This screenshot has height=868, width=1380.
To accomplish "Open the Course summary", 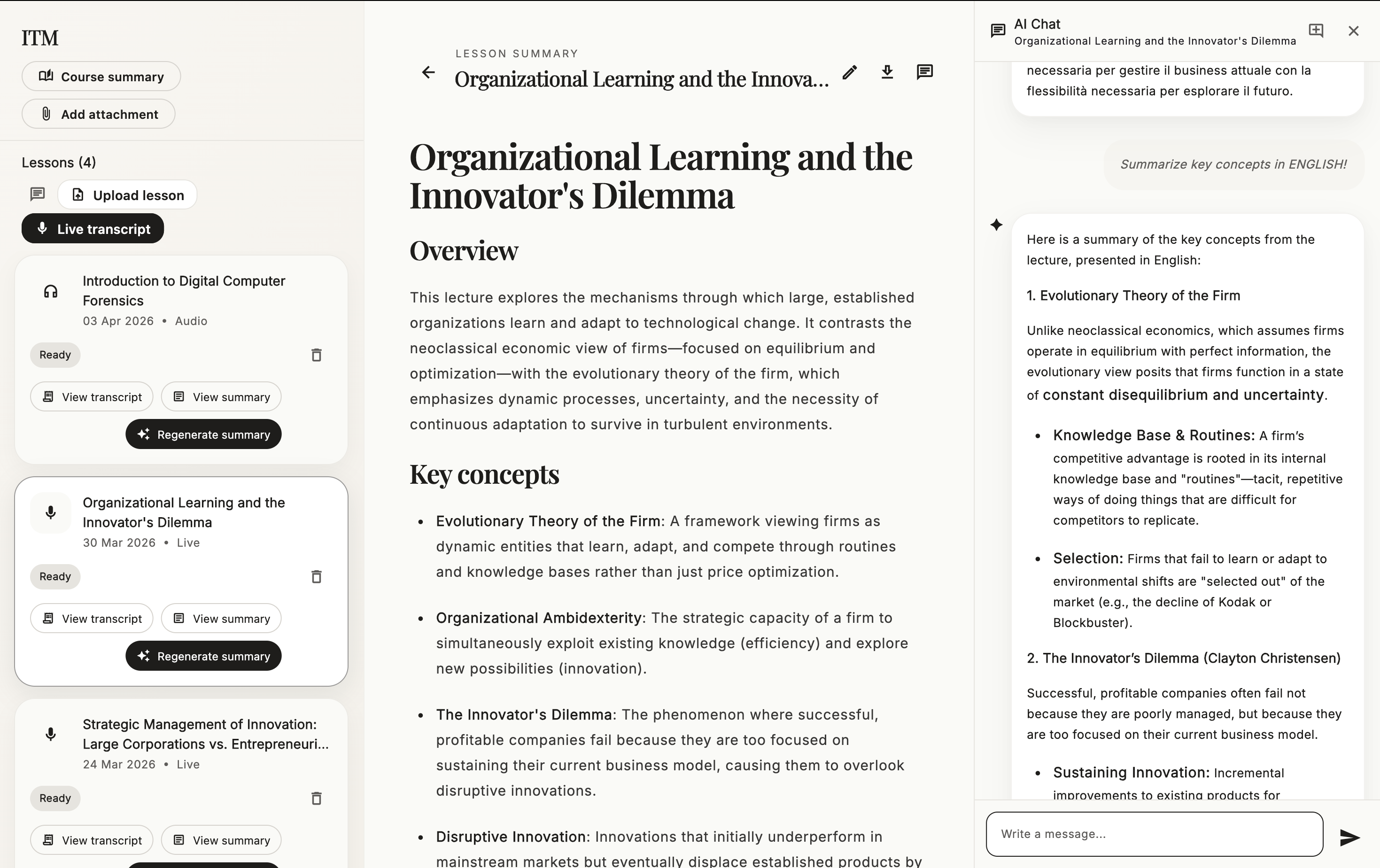I will pyautogui.click(x=101, y=76).
